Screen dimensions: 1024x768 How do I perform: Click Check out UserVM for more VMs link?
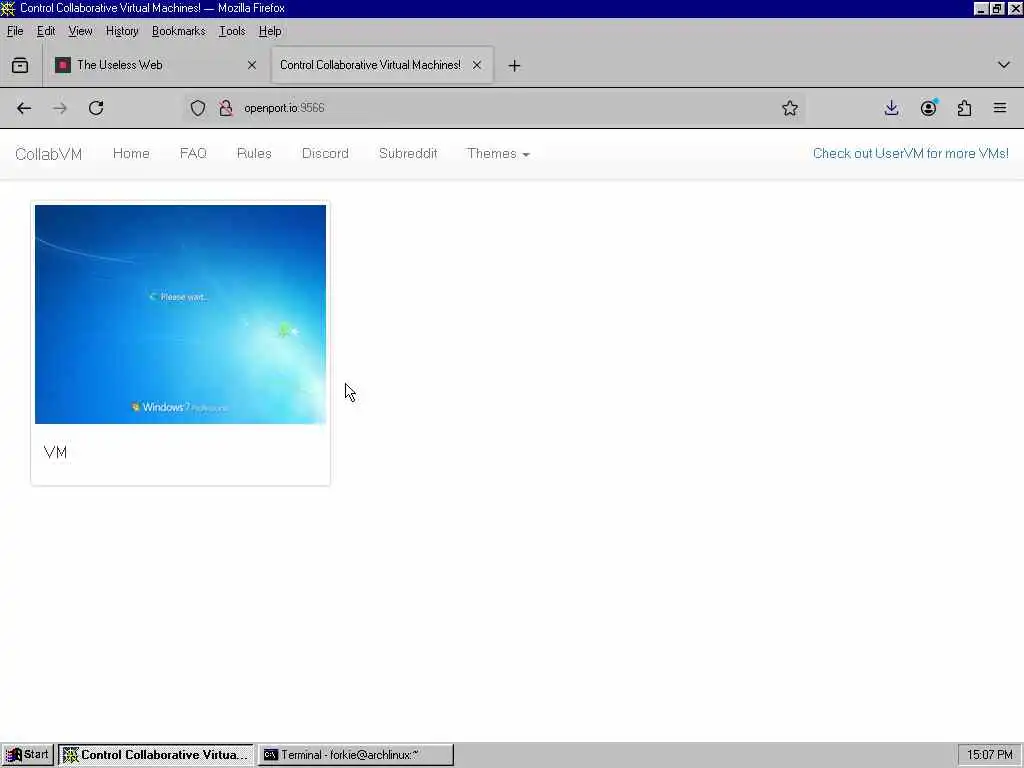point(910,153)
